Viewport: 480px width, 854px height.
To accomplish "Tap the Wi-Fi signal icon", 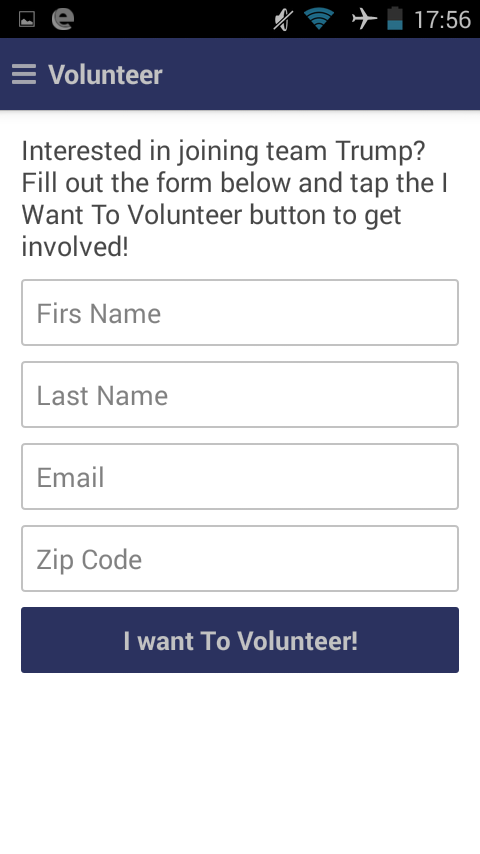I will coord(319,19).
